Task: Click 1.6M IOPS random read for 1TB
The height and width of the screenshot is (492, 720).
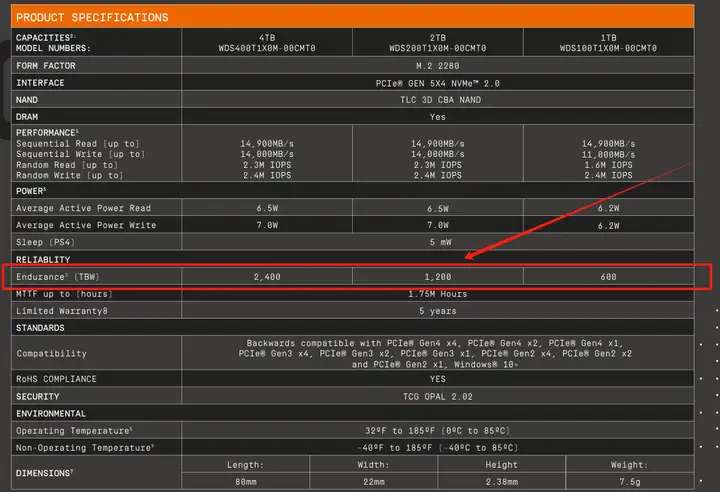Action: click(x=608, y=165)
